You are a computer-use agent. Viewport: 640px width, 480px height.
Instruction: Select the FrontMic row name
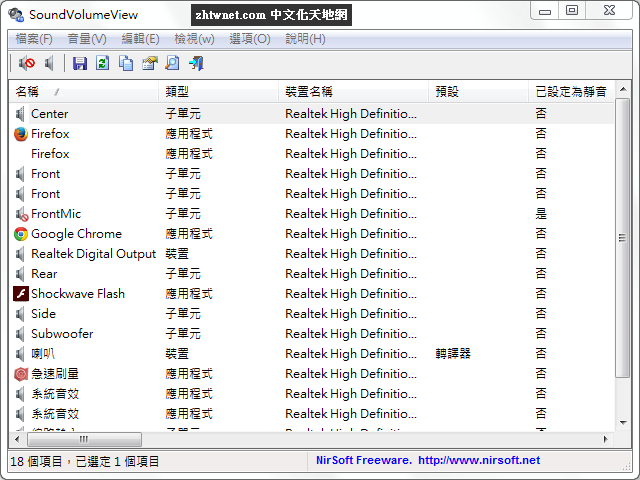click(56, 214)
